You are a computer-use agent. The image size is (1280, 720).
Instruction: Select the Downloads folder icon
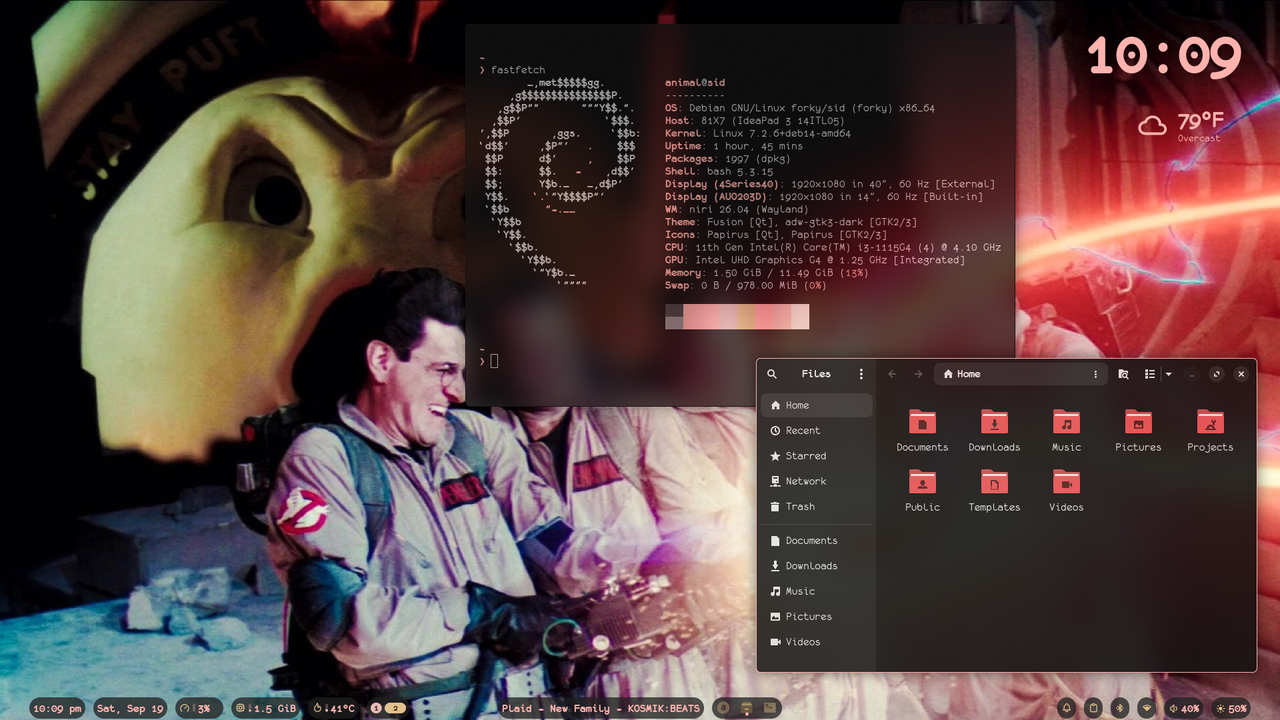(994, 421)
